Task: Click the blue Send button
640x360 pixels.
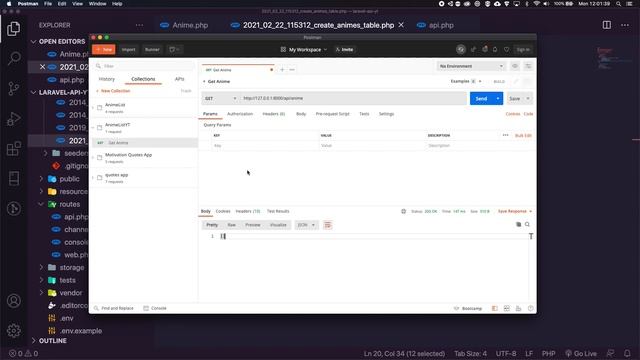Action: tap(481, 98)
